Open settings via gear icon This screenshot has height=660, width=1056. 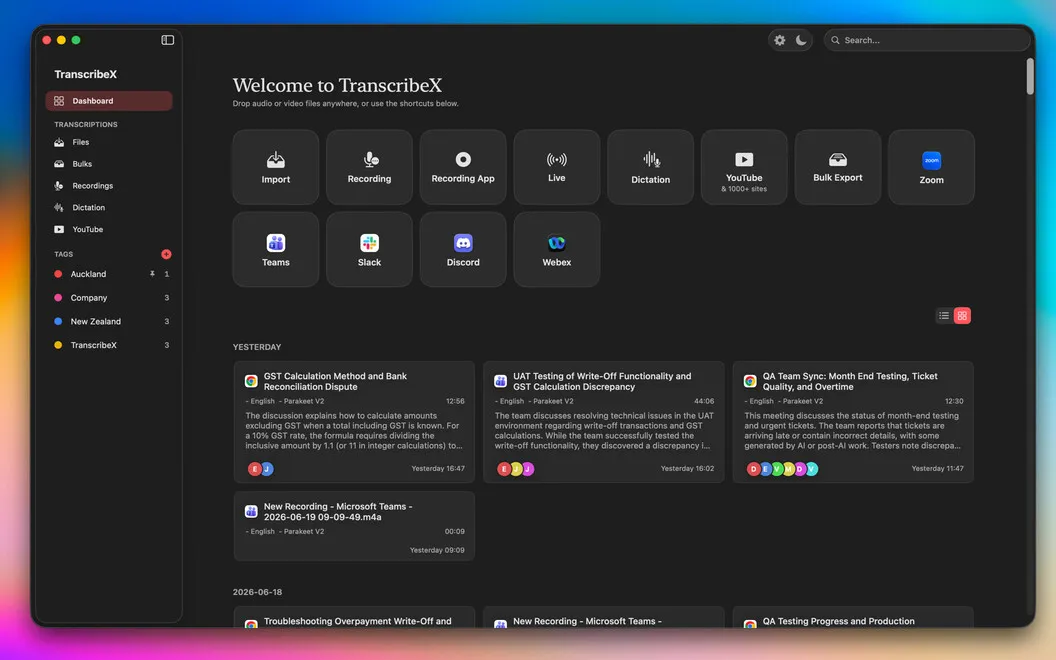click(x=780, y=40)
